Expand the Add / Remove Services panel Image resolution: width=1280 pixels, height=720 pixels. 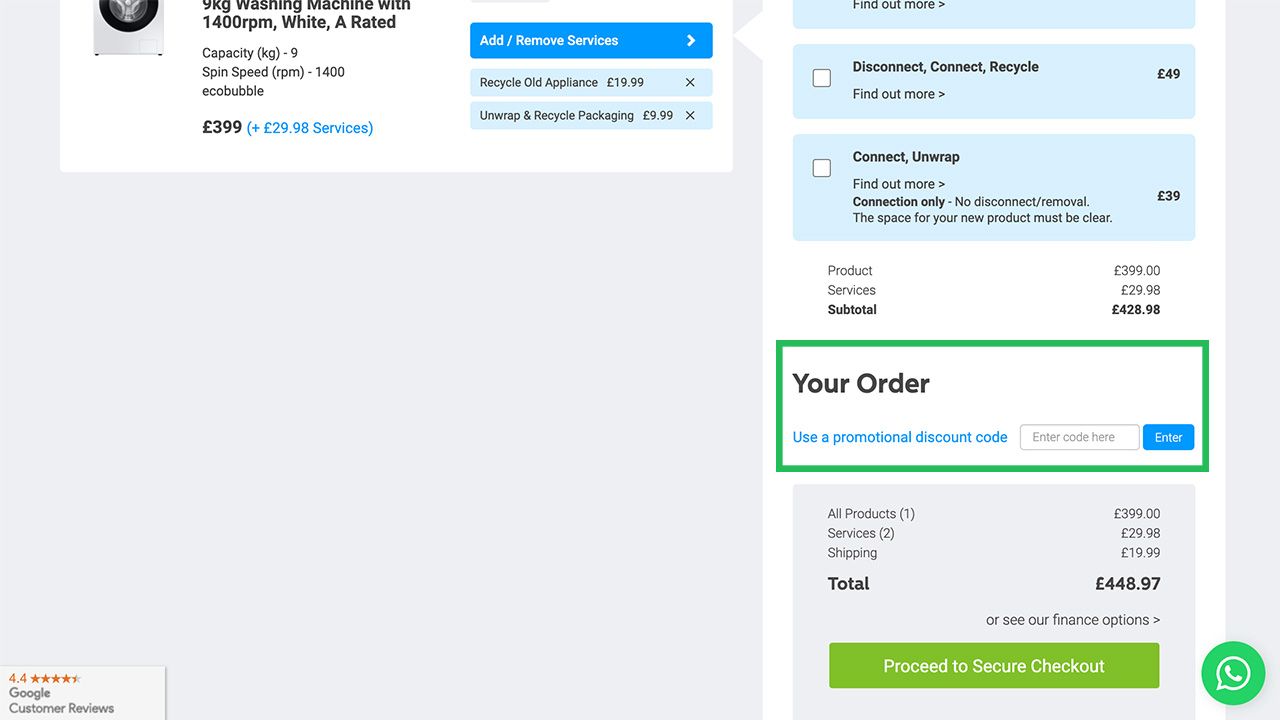click(x=590, y=40)
